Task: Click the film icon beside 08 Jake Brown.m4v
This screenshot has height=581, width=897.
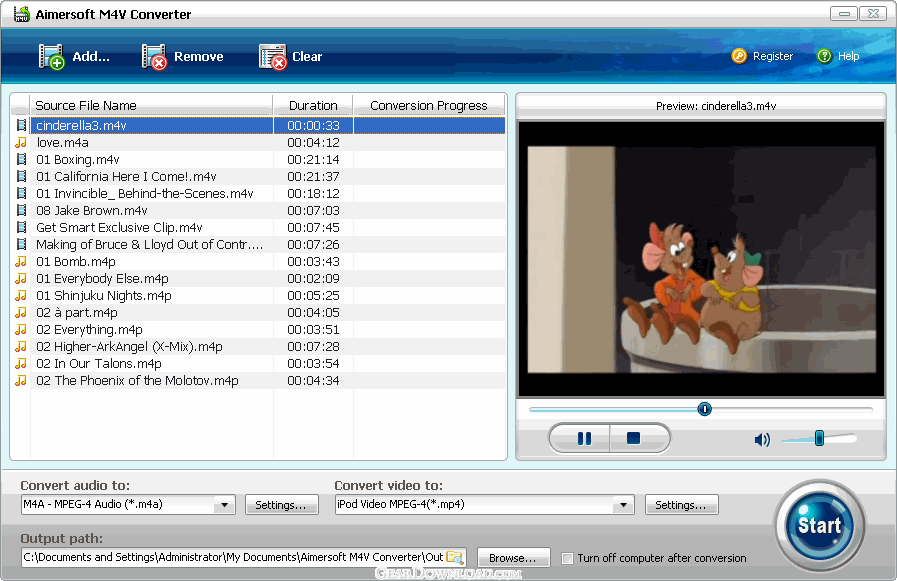Action: pos(21,210)
